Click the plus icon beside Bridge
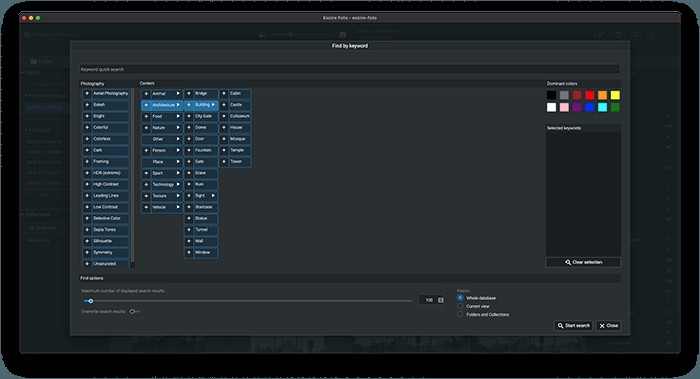This screenshot has height=379, width=700. (x=189, y=94)
